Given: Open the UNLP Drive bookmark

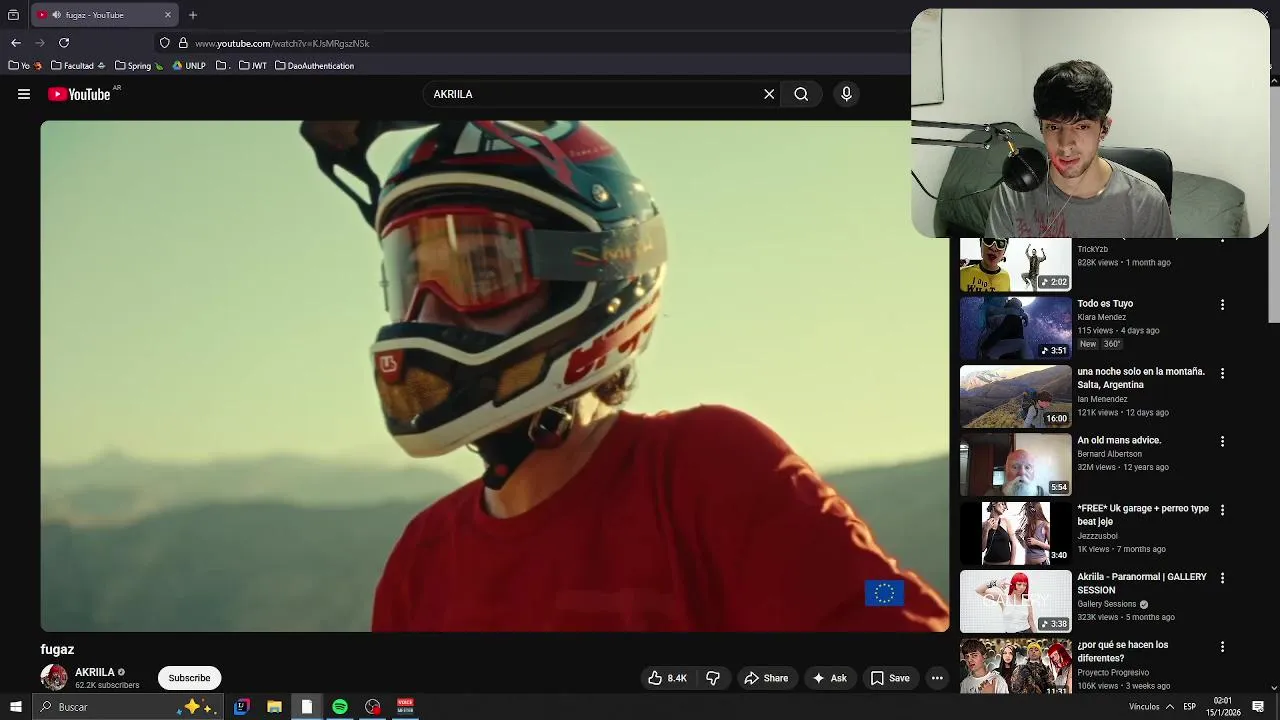Looking at the screenshot, I should point(189,66).
